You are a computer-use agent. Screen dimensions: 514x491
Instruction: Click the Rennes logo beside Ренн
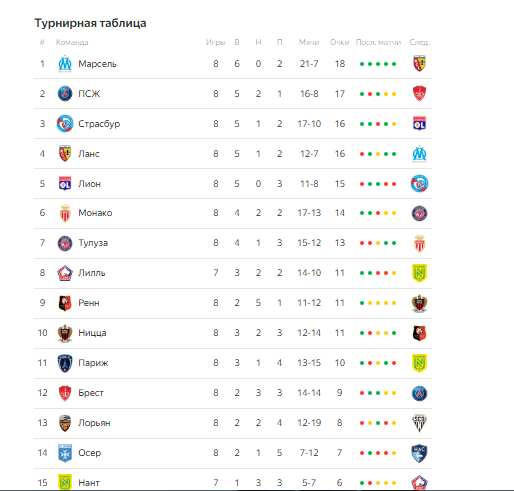coord(65,303)
